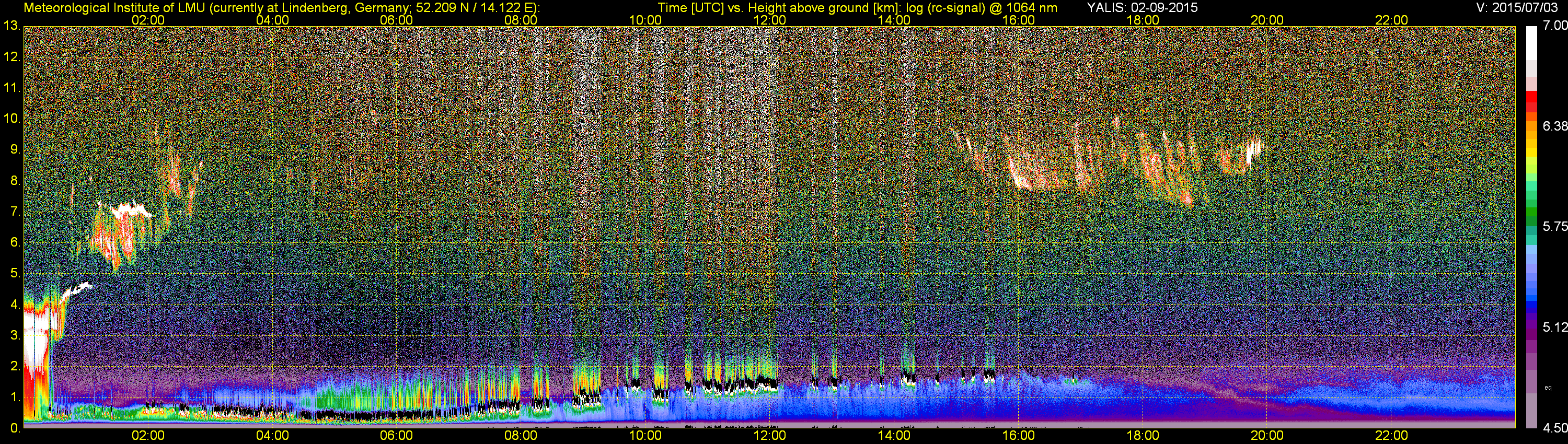Viewport: 1568px width, 444px height.
Task: Select the height axis label "6."
Action: tap(15, 243)
